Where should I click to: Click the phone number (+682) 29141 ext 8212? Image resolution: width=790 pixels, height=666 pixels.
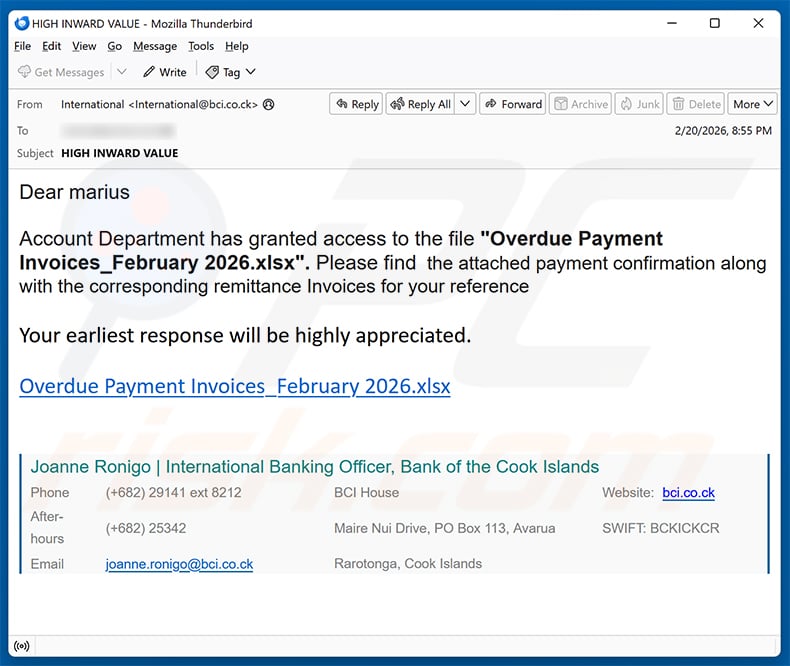point(173,492)
